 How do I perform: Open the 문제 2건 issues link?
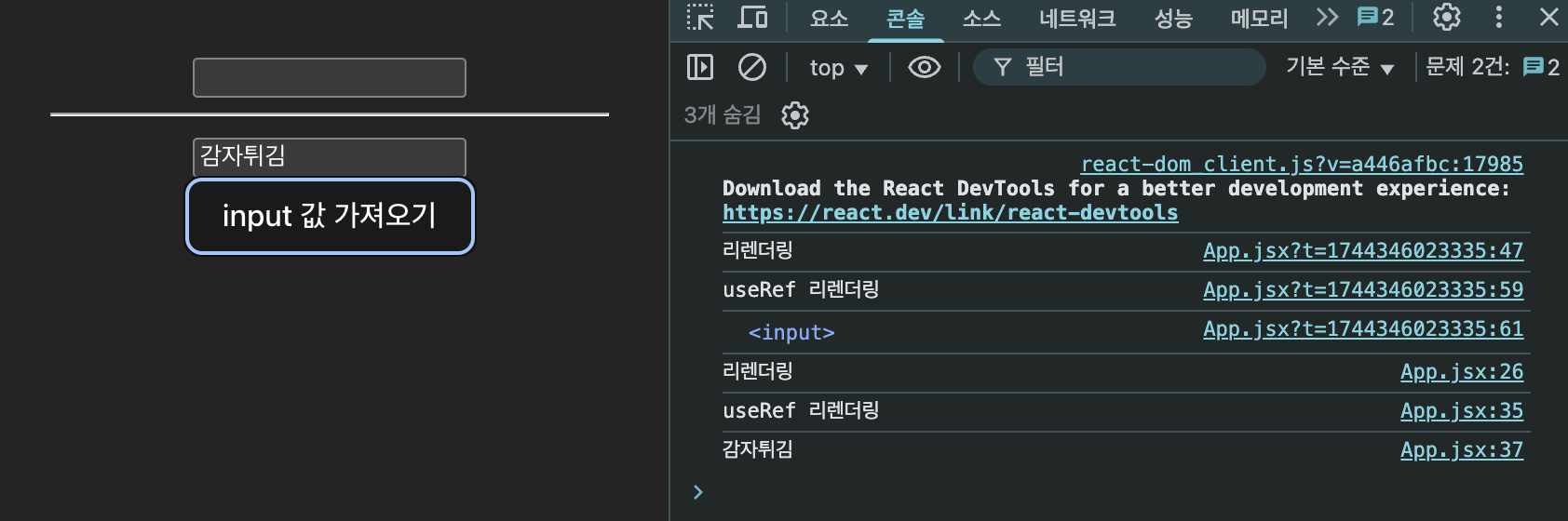tap(1493, 67)
